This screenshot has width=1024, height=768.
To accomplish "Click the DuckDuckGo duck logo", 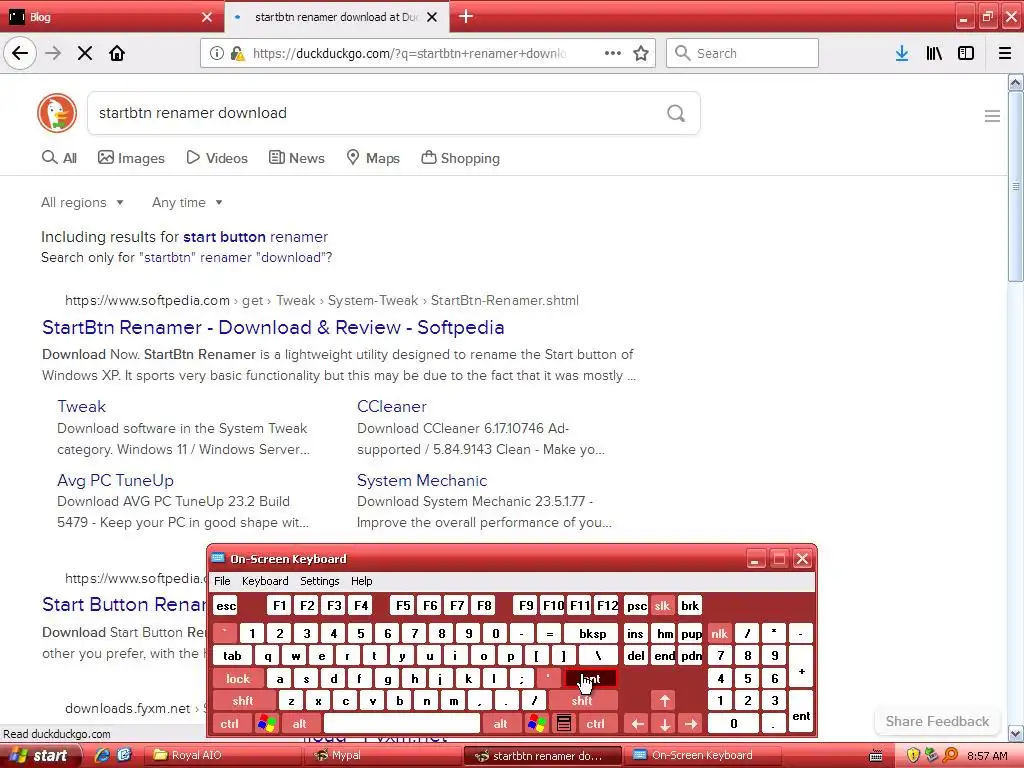I will click(57, 113).
